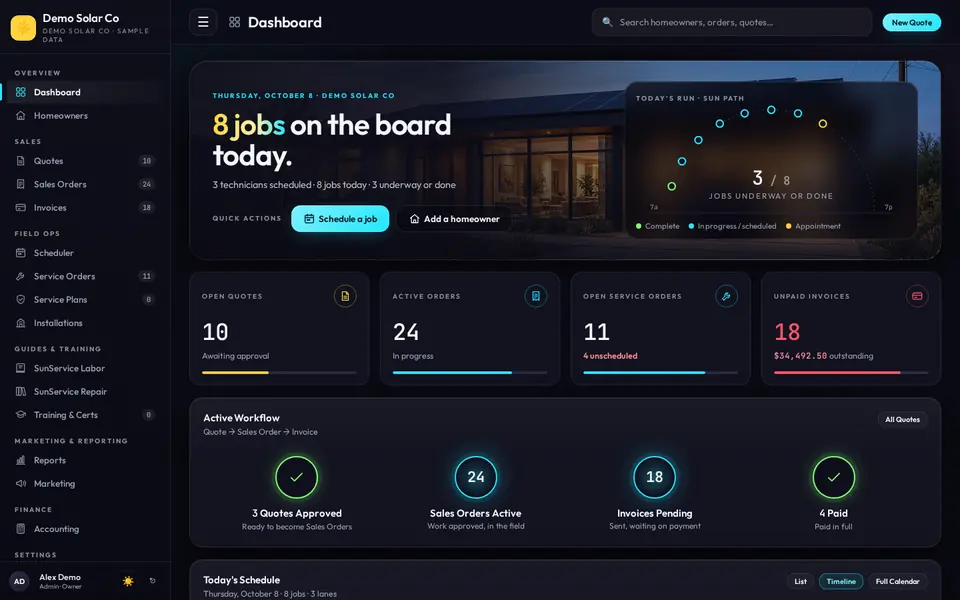Click the Invoices card icon in the sidebar

click(21, 208)
